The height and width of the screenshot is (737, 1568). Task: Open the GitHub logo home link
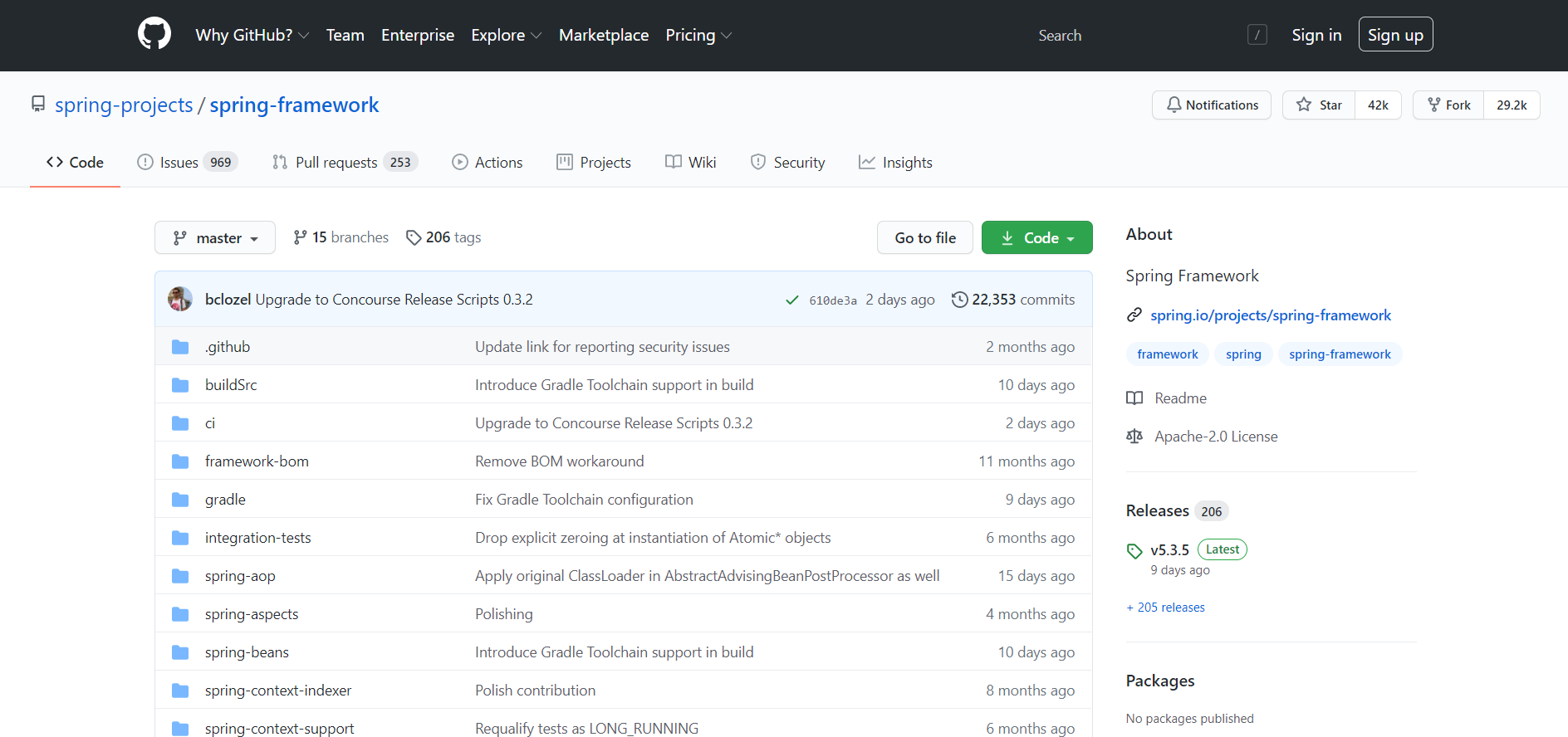click(x=154, y=34)
